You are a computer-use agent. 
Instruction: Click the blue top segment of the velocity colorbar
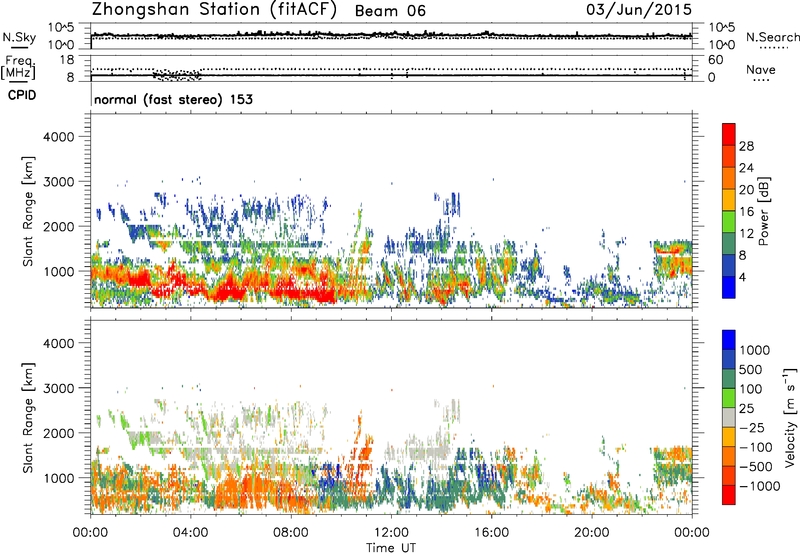pyautogui.click(x=729, y=340)
